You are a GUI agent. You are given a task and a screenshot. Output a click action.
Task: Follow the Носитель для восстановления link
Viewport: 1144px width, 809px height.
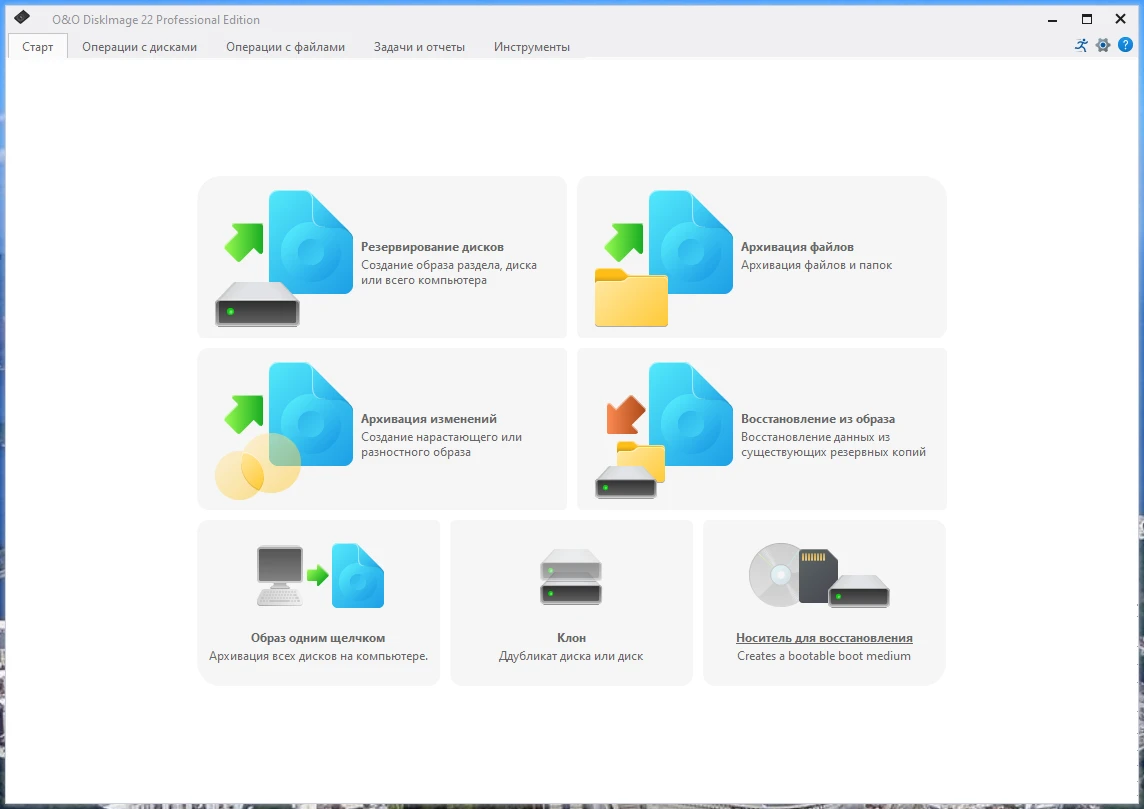point(824,638)
